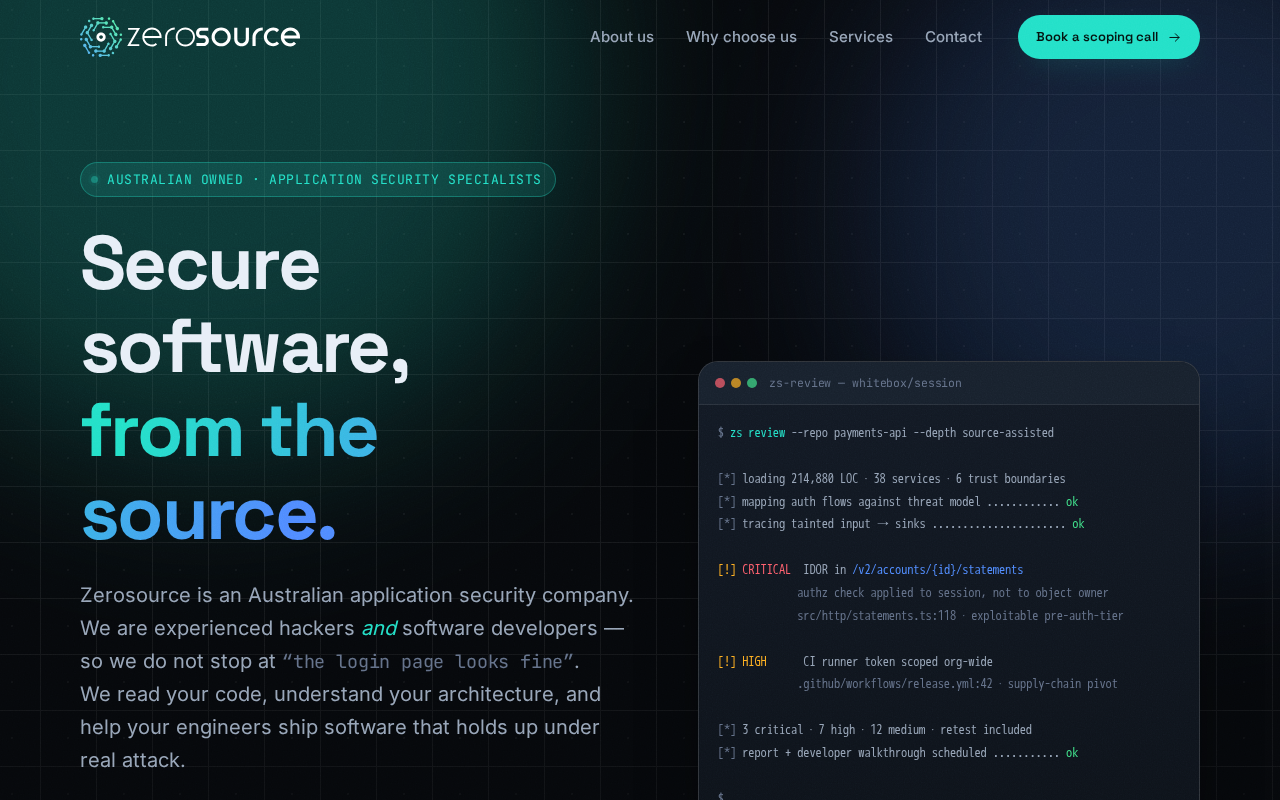Select 'report + developer walkthrough scheduled' line
The image size is (1280, 800).
(x=898, y=753)
